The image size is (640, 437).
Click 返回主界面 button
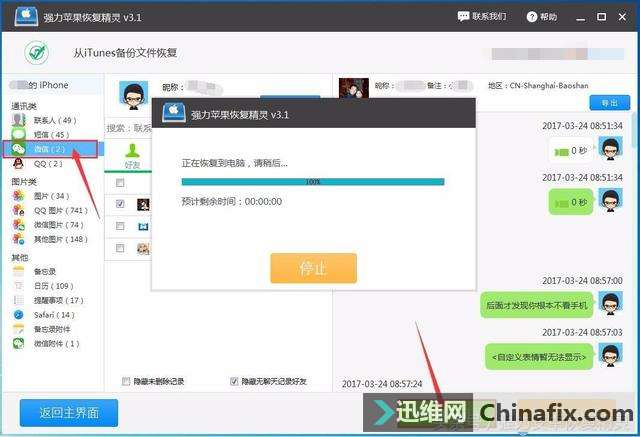click(69, 412)
